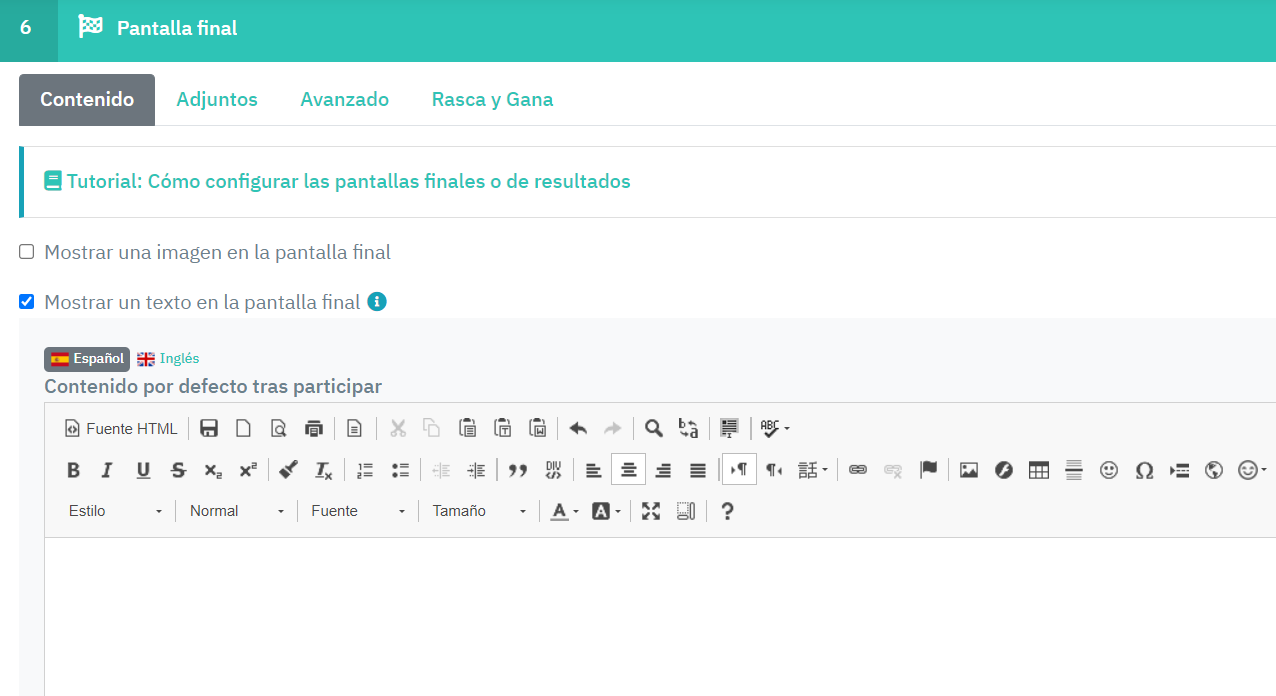Viewport: 1276px width, 696px height.
Task: Open the tutorial link about pantallas finales
Action: pyautogui.click(x=348, y=182)
